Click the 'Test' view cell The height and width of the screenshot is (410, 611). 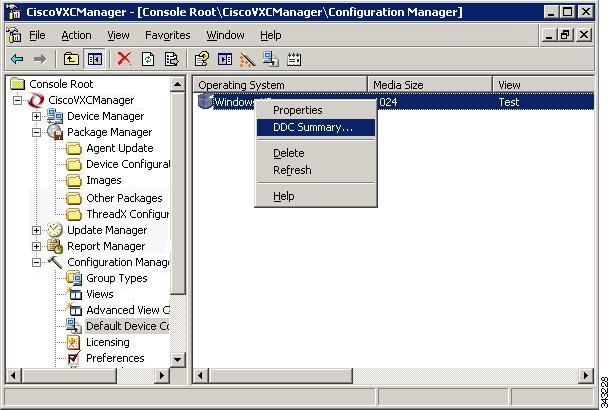point(509,102)
